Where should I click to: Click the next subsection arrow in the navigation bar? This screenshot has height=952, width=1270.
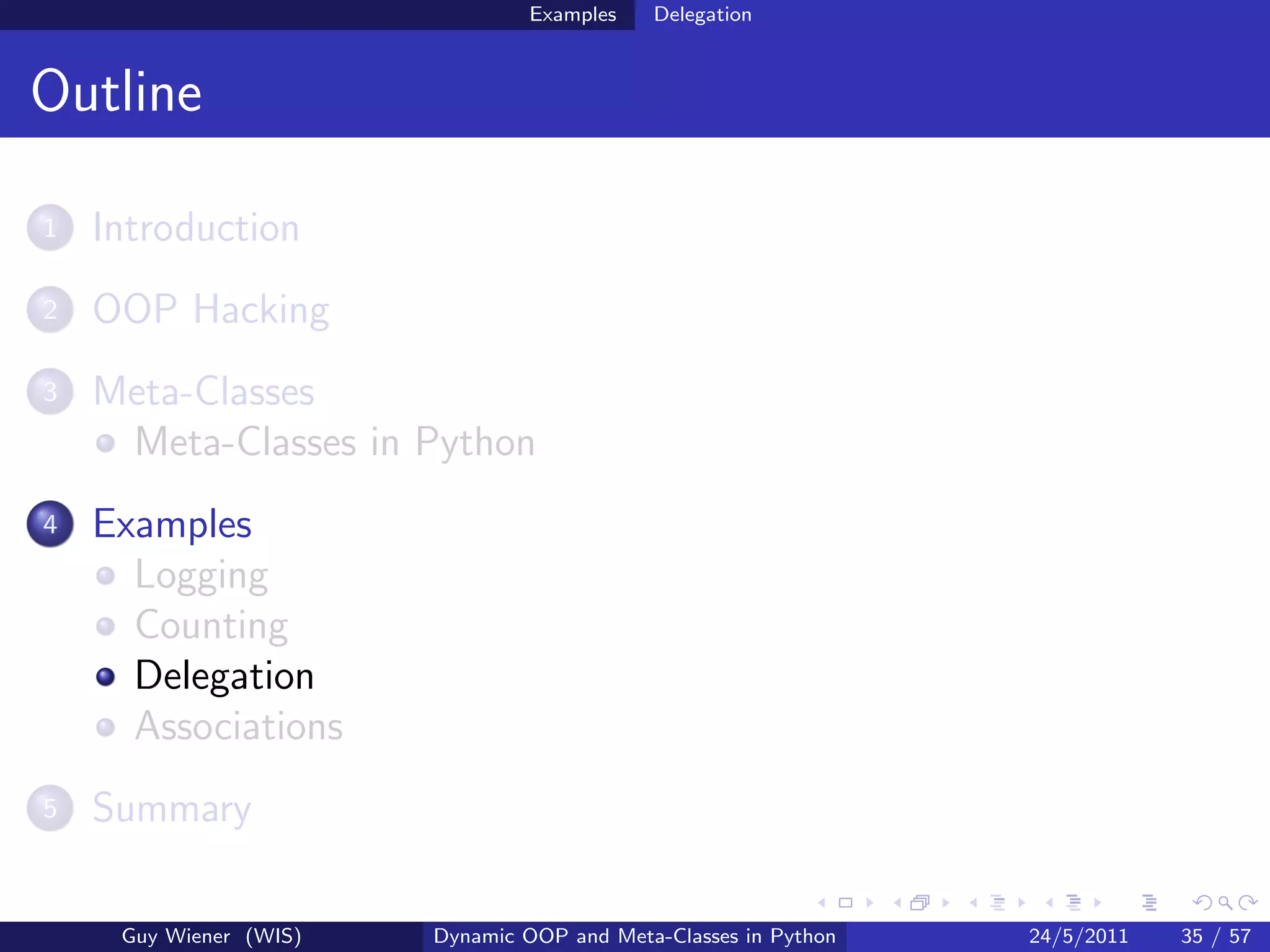coord(1022,903)
